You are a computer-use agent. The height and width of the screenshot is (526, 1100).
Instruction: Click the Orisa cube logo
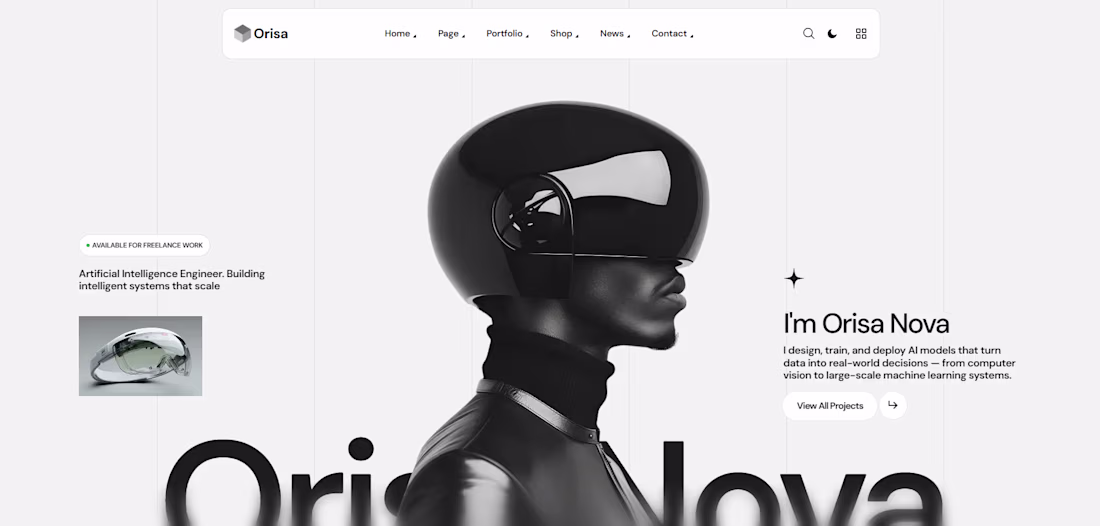click(242, 34)
